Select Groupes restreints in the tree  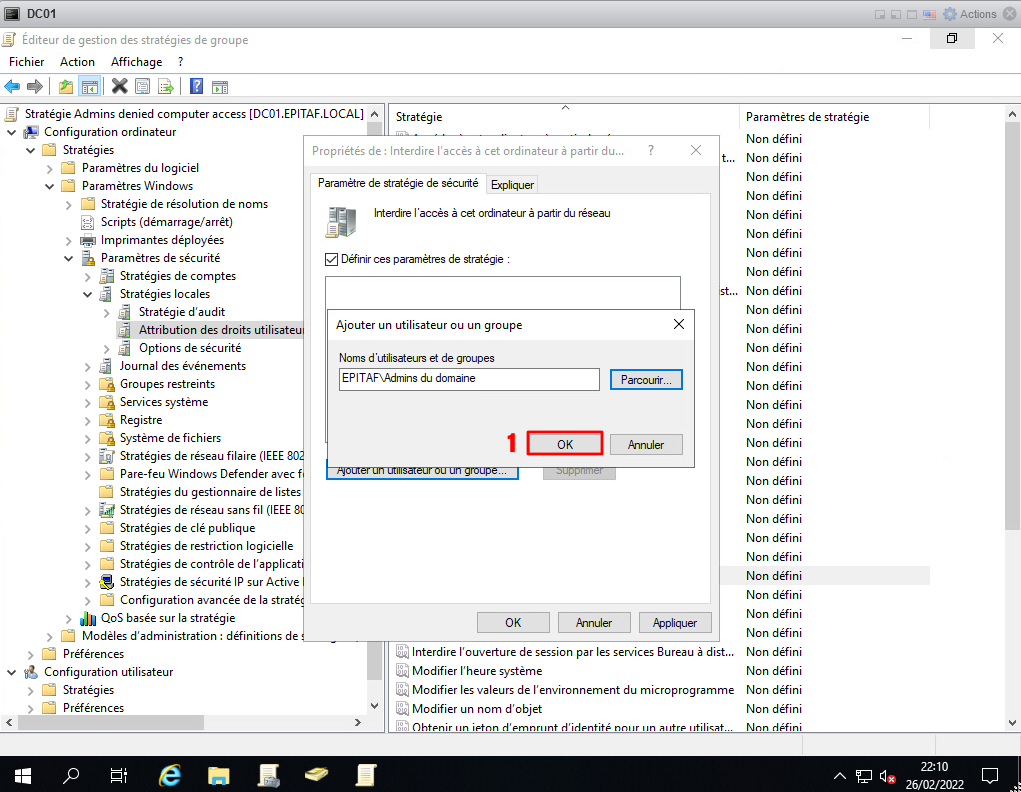click(x=167, y=384)
